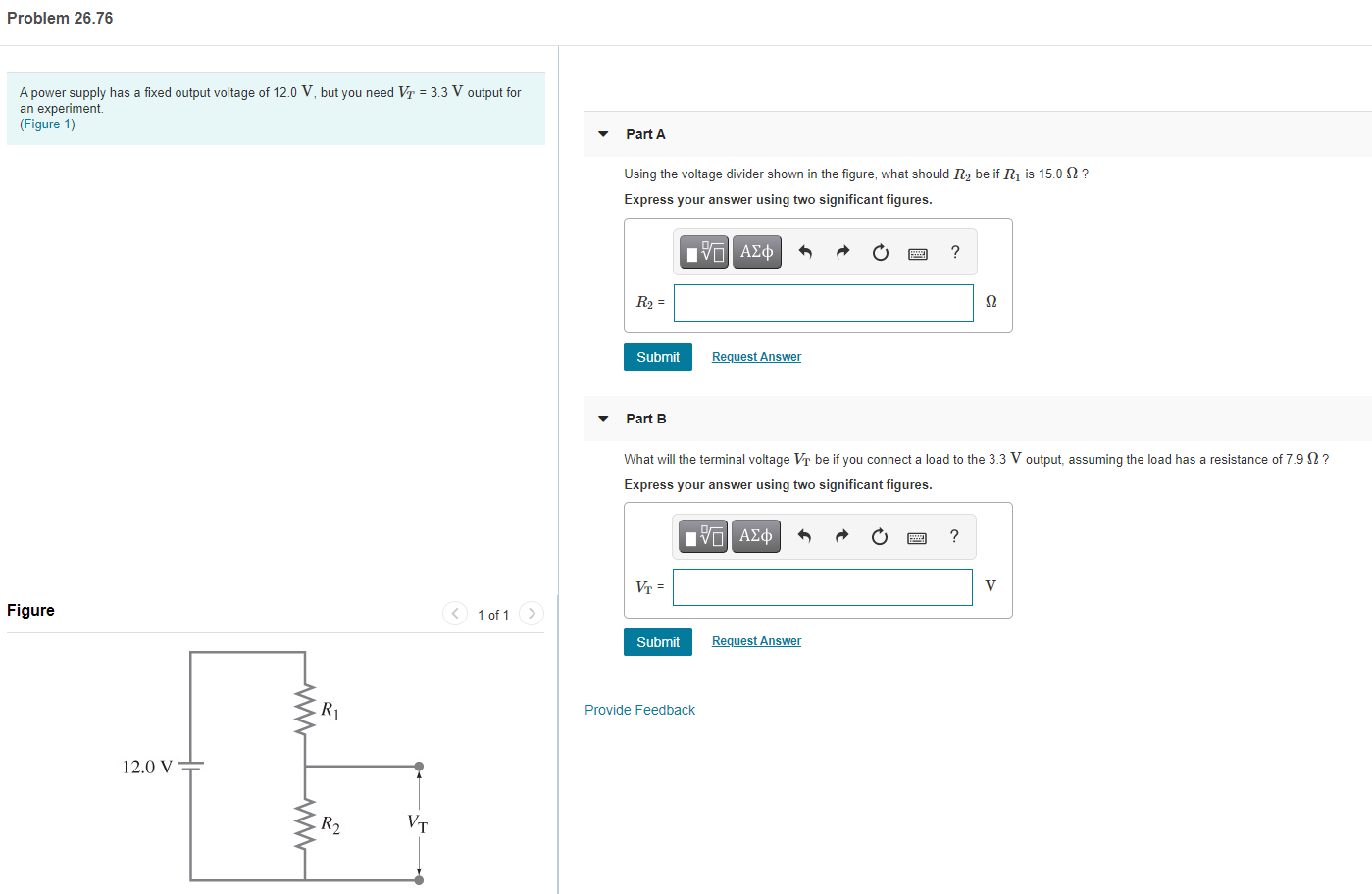This screenshot has width=1372, height=894.
Task: Click the VT label in the figure
Action: 418,823
